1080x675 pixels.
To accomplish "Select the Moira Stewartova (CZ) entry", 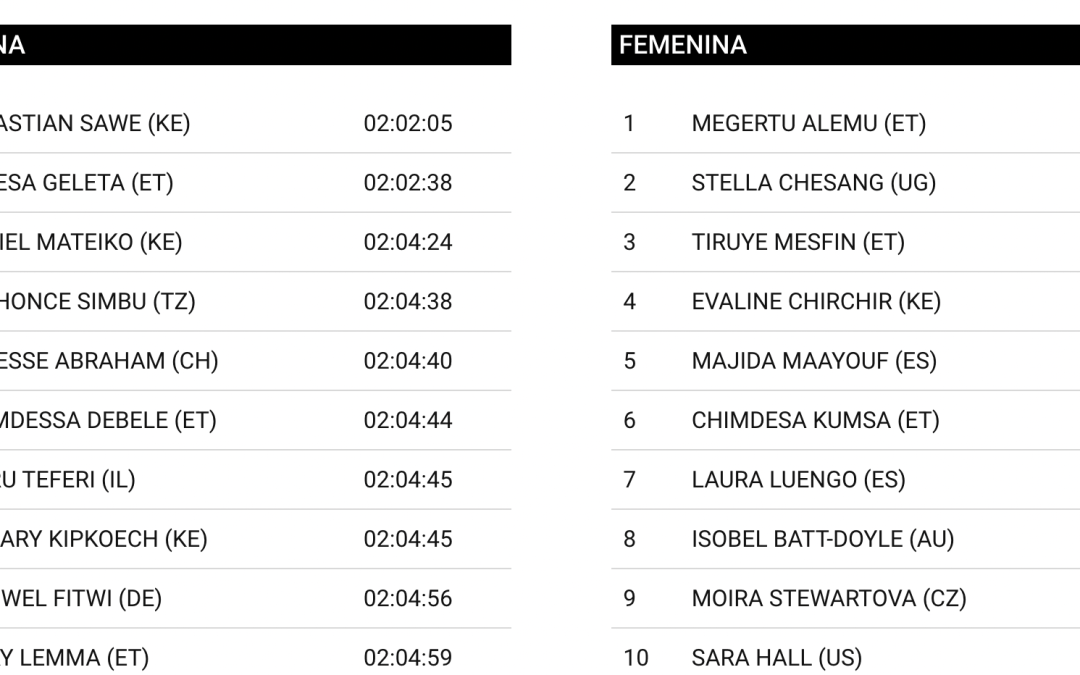I will (x=828, y=598).
